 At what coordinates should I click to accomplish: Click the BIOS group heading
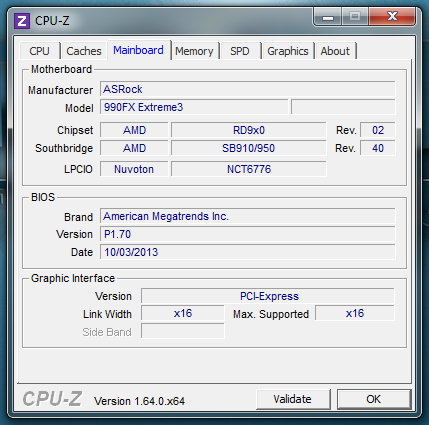(43, 197)
